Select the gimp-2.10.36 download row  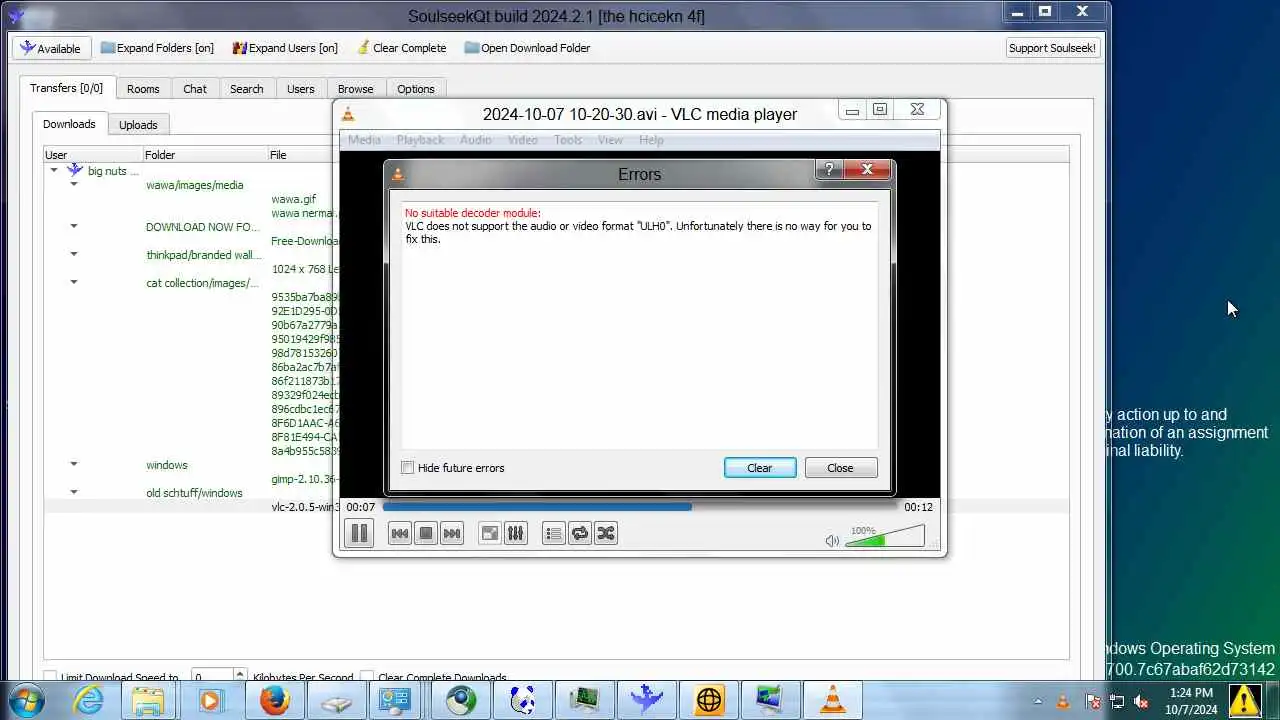pos(304,479)
